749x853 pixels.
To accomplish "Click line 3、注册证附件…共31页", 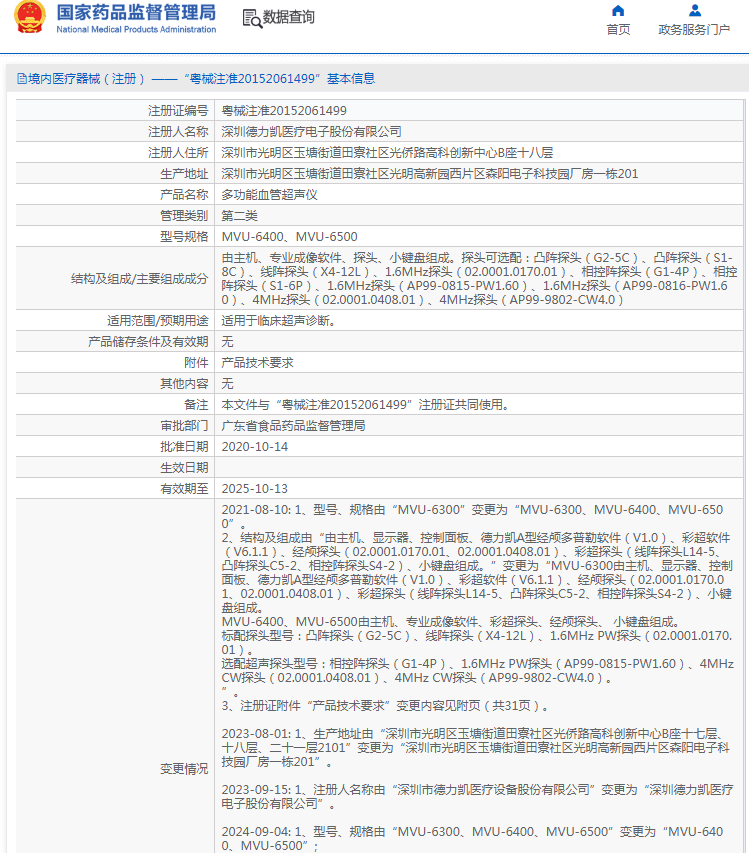I will (386, 706).
